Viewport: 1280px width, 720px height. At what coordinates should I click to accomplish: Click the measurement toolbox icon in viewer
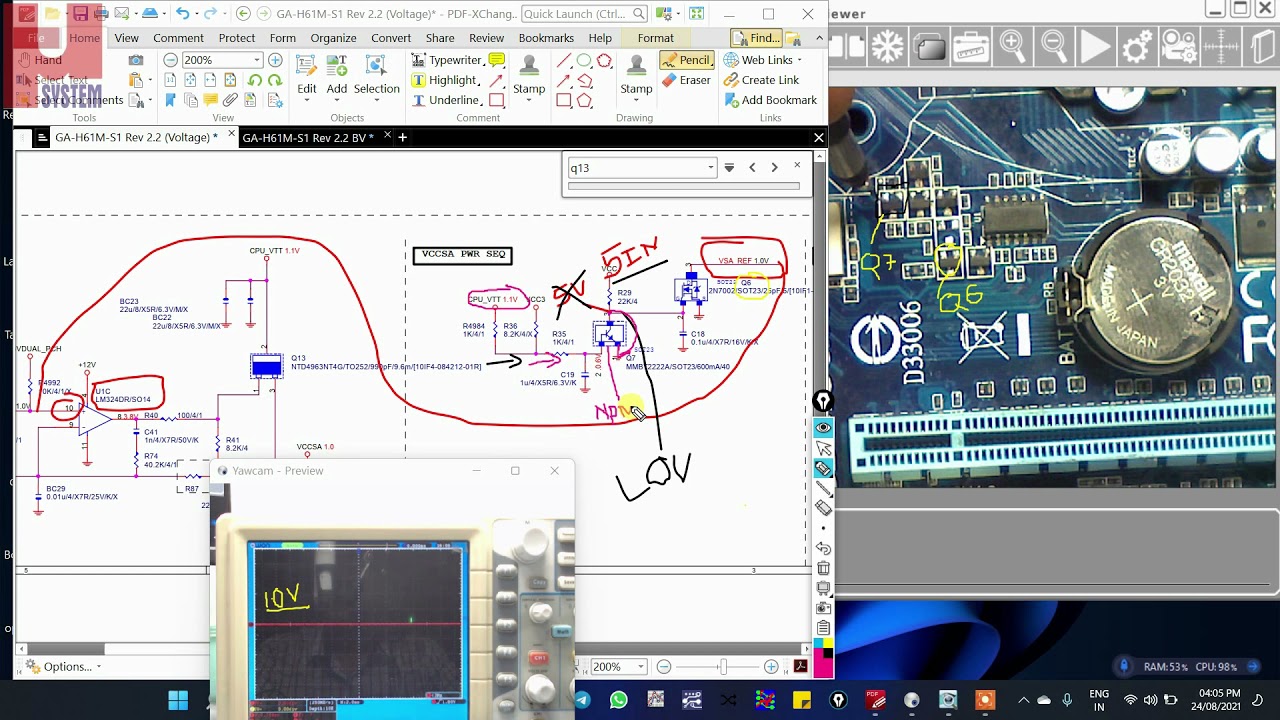click(x=971, y=47)
